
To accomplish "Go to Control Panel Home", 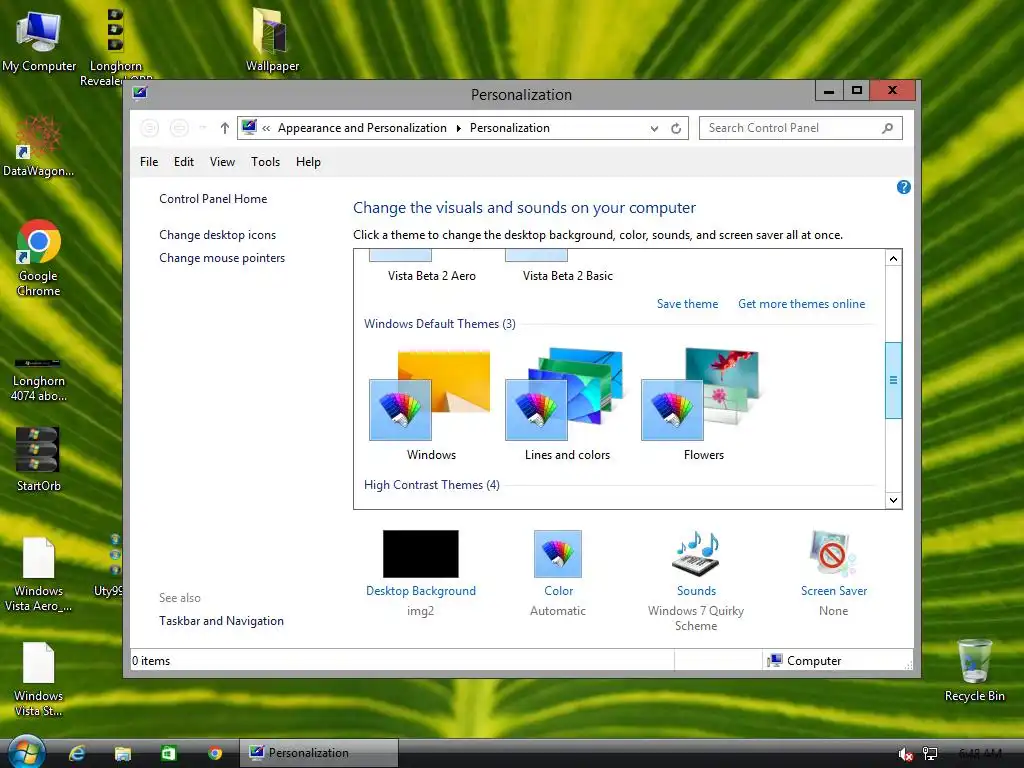I will point(213,199).
